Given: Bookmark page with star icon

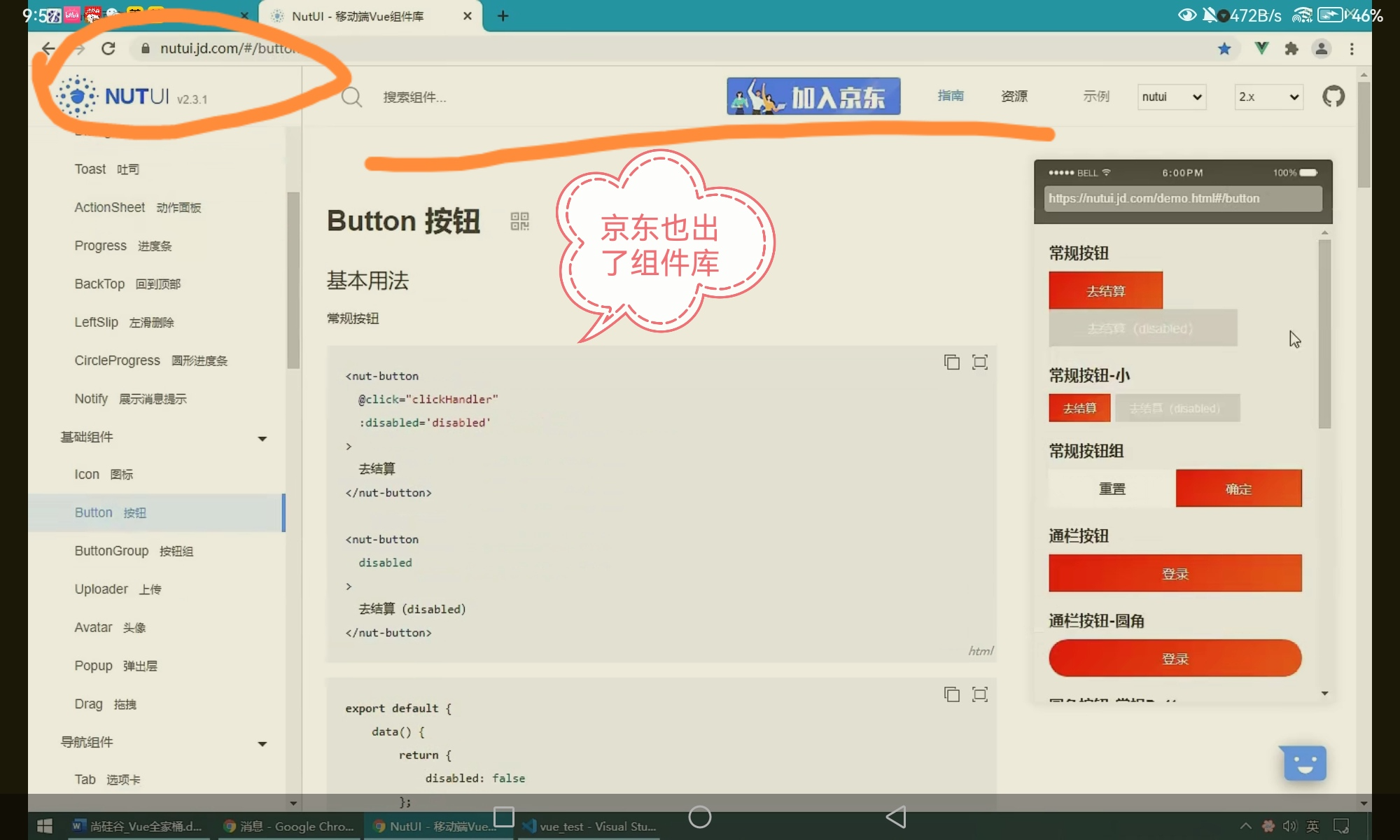Looking at the screenshot, I should [x=1224, y=48].
